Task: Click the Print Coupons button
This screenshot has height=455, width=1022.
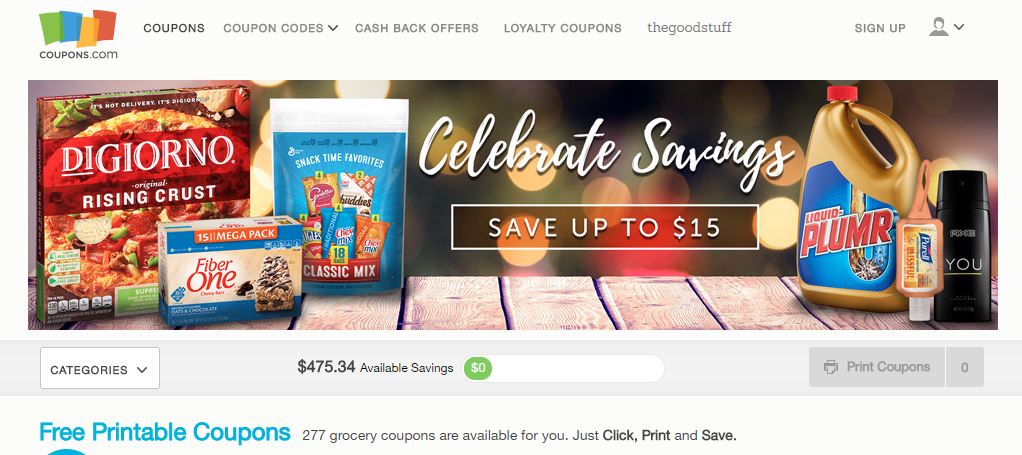Action: (x=877, y=367)
